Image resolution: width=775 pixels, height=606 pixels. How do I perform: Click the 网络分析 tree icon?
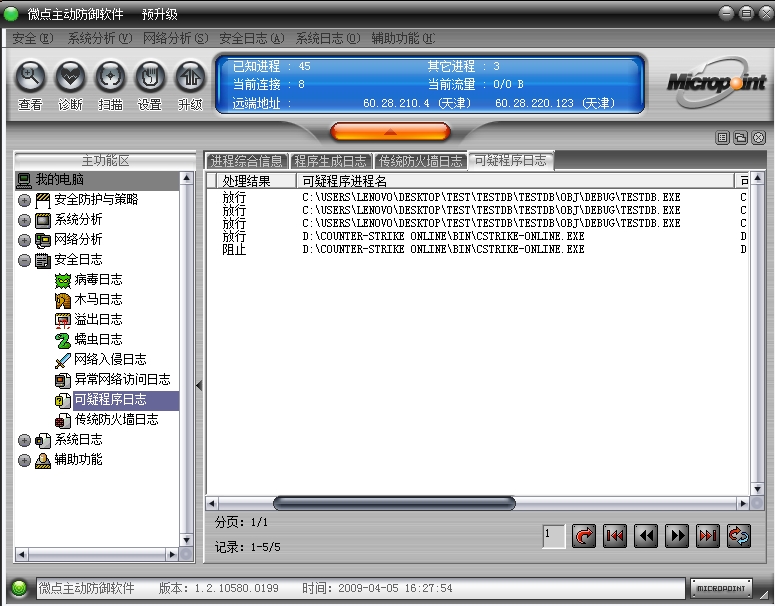click(43, 240)
